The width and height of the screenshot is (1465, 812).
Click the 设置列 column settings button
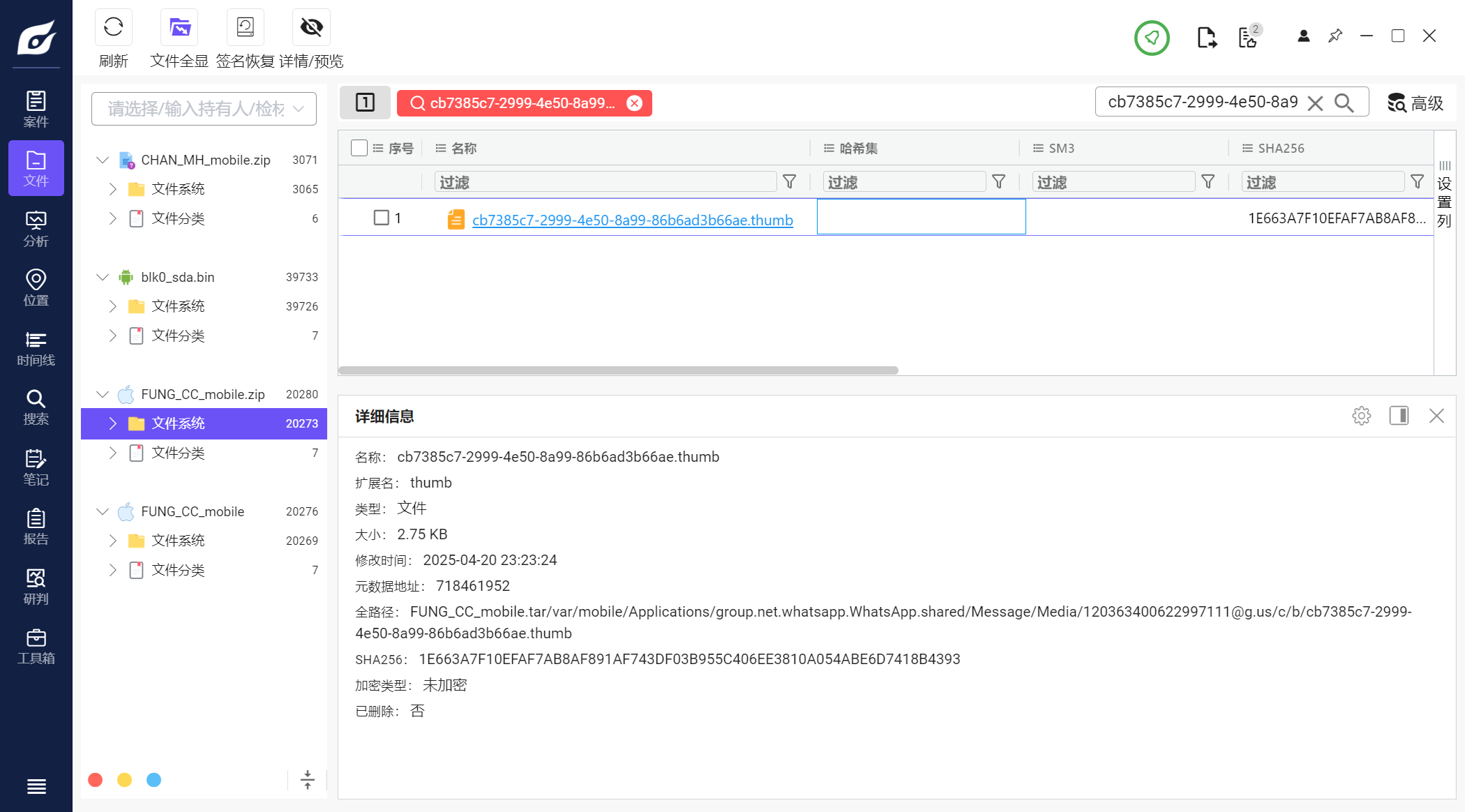pos(1444,194)
